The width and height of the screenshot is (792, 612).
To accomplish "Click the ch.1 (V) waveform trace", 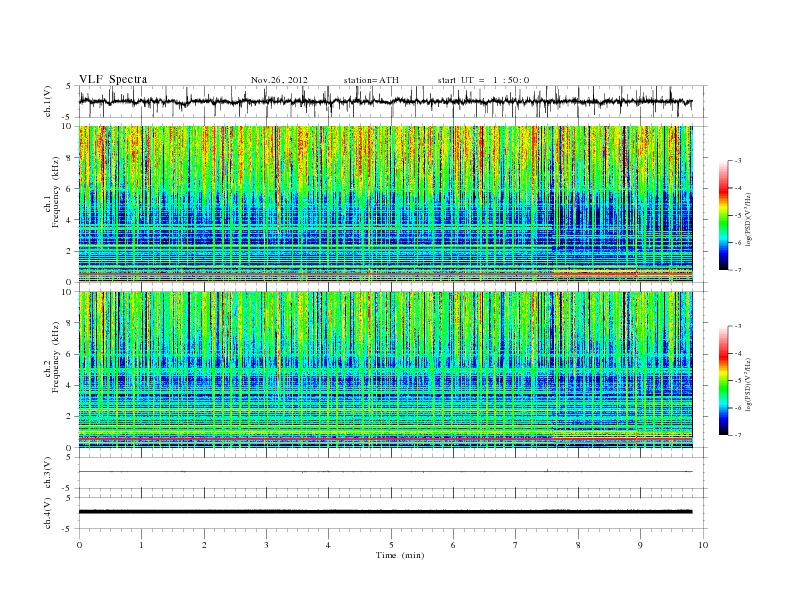I will pyautogui.click(x=385, y=101).
